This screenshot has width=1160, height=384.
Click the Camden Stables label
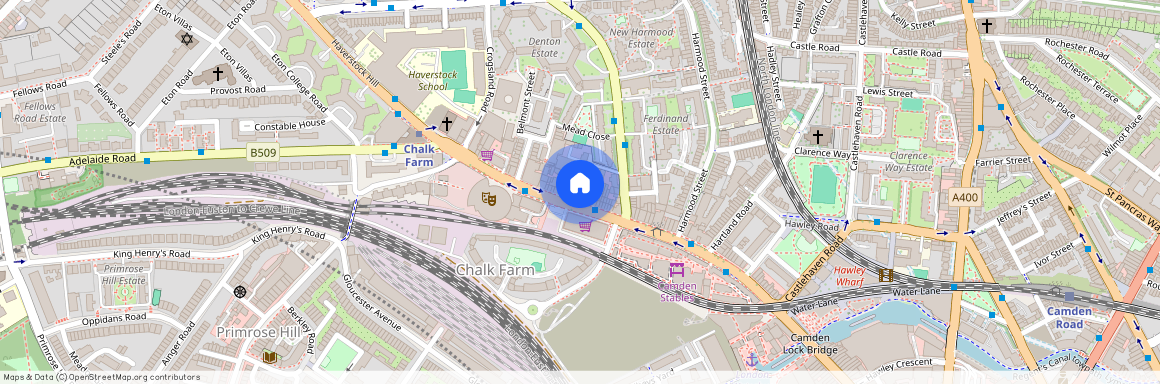(x=677, y=292)
